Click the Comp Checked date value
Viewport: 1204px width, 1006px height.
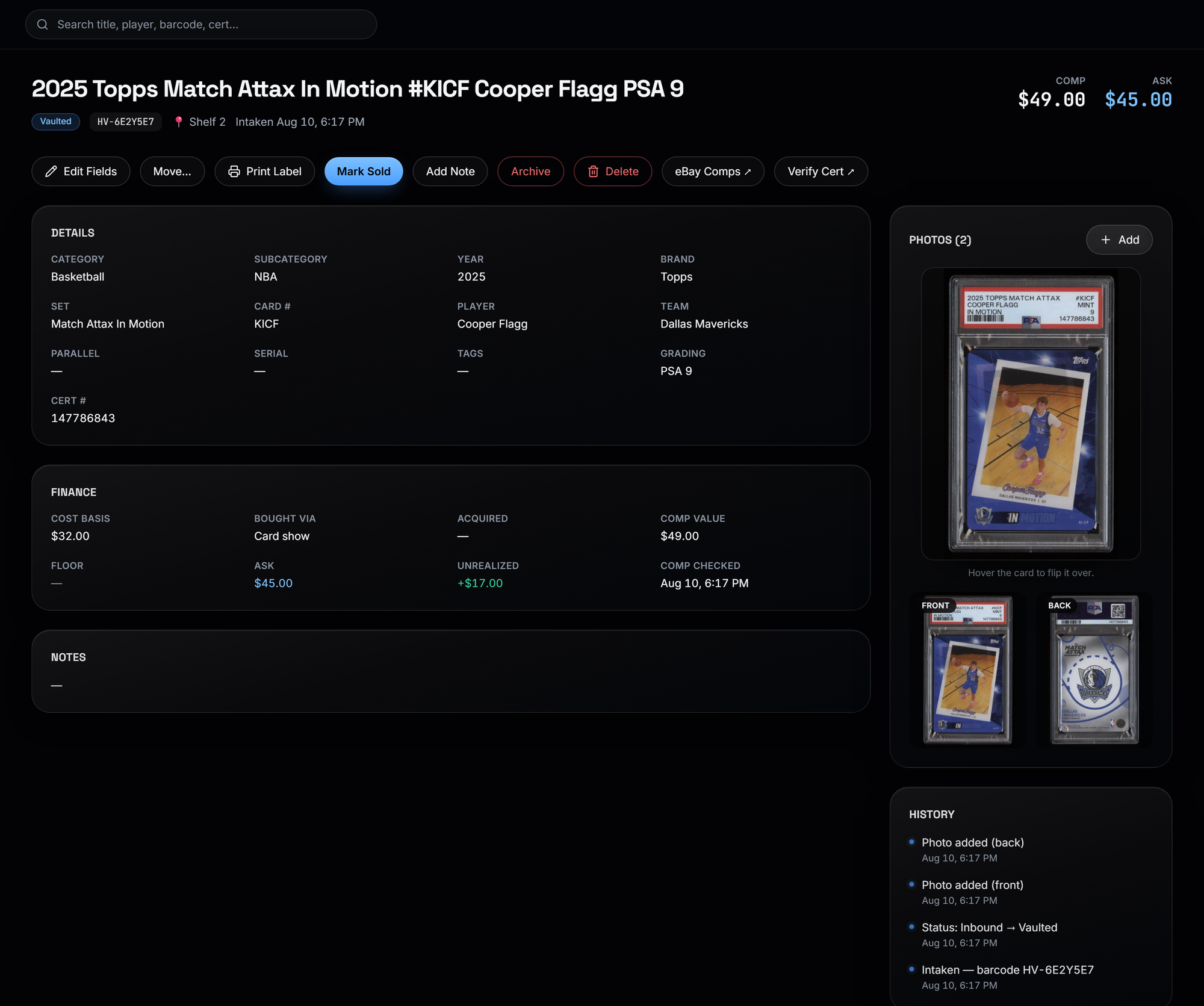[x=704, y=583]
